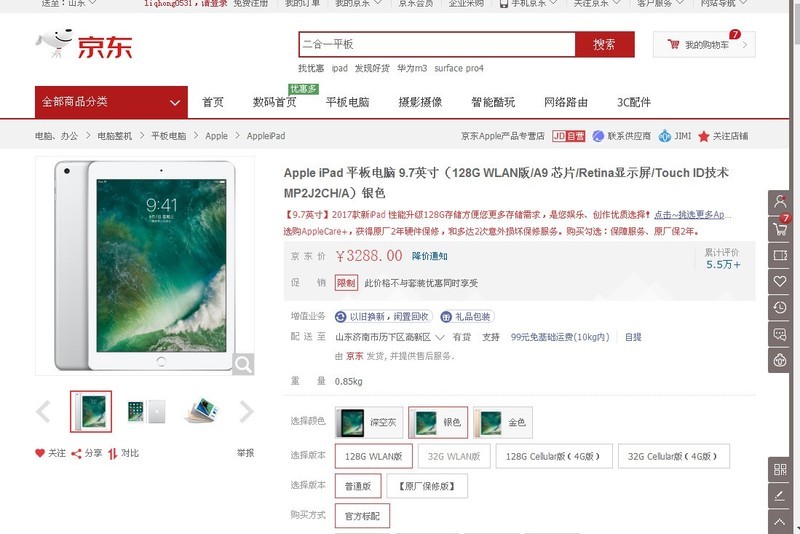Click the shopping cart icon in header

673,44
